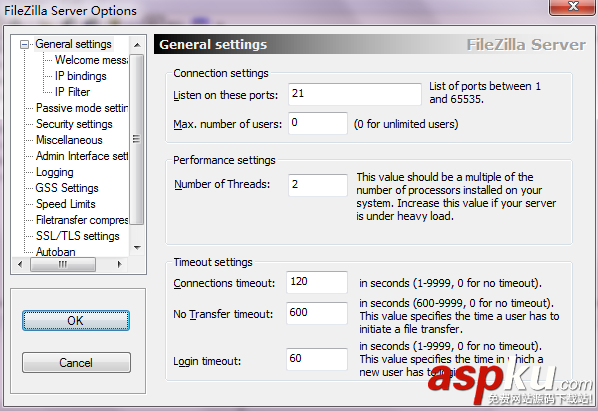Select Admin Interface settings
598x411 pixels.
(x=82, y=156)
